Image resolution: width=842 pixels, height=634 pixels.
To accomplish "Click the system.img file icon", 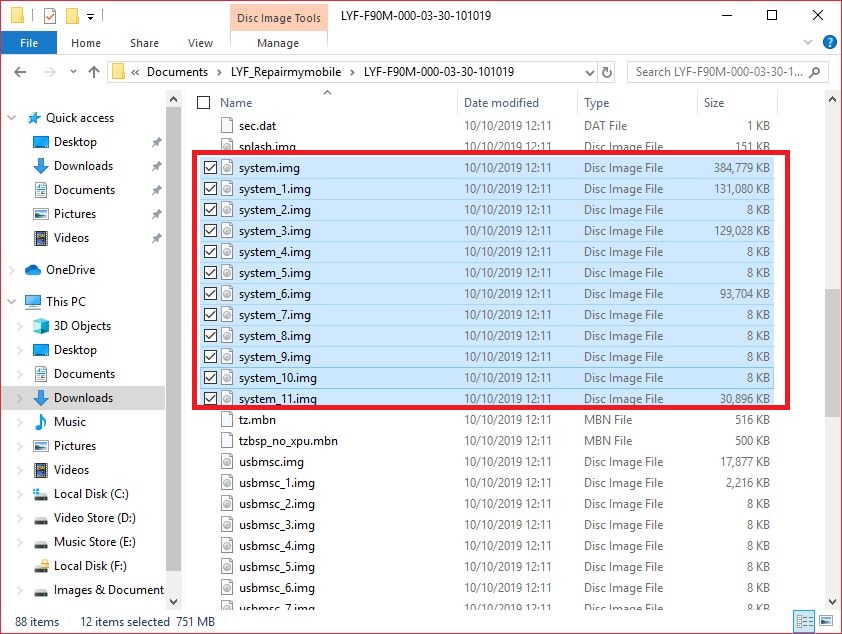I will click(227, 168).
